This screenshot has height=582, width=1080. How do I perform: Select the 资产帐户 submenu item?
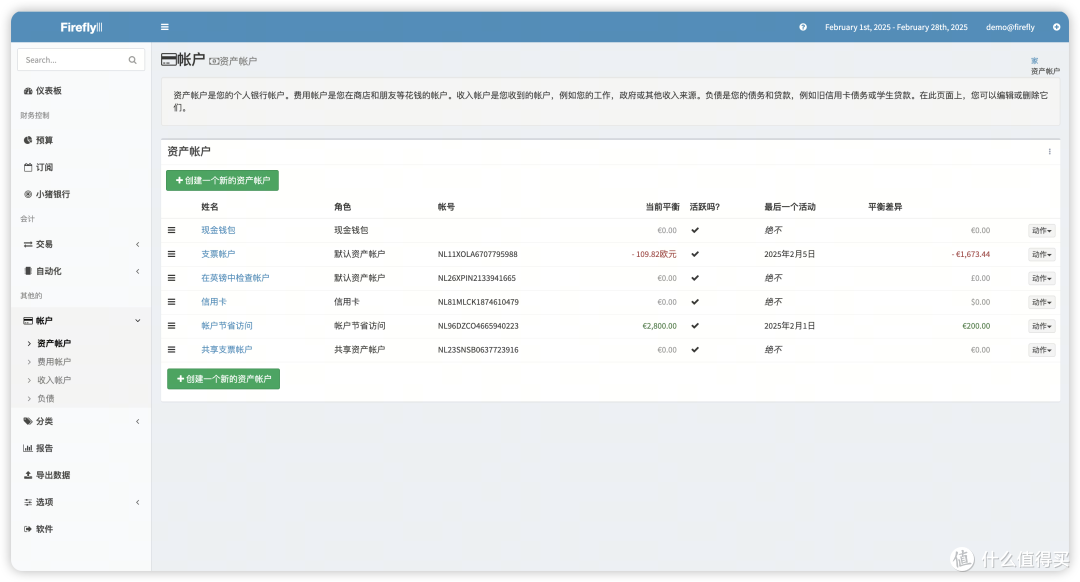coord(54,343)
